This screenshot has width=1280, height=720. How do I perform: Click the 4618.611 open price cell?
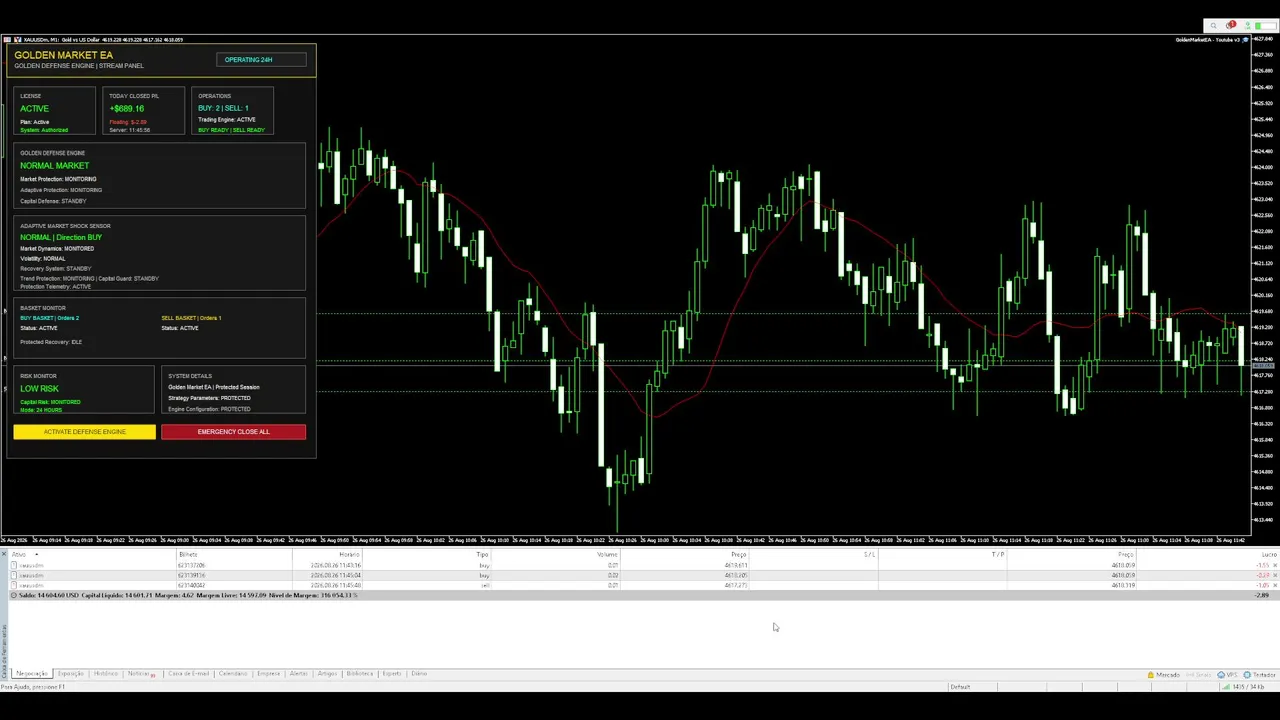coord(735,566)
